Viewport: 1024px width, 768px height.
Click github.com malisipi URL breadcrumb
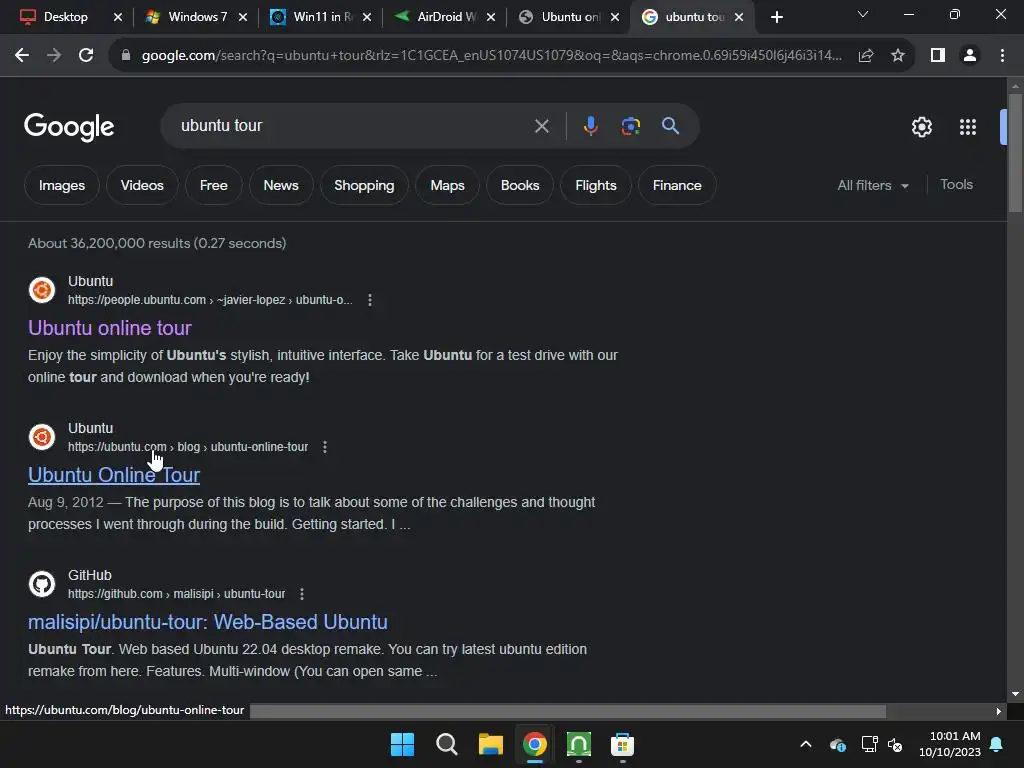coord(176,594)
